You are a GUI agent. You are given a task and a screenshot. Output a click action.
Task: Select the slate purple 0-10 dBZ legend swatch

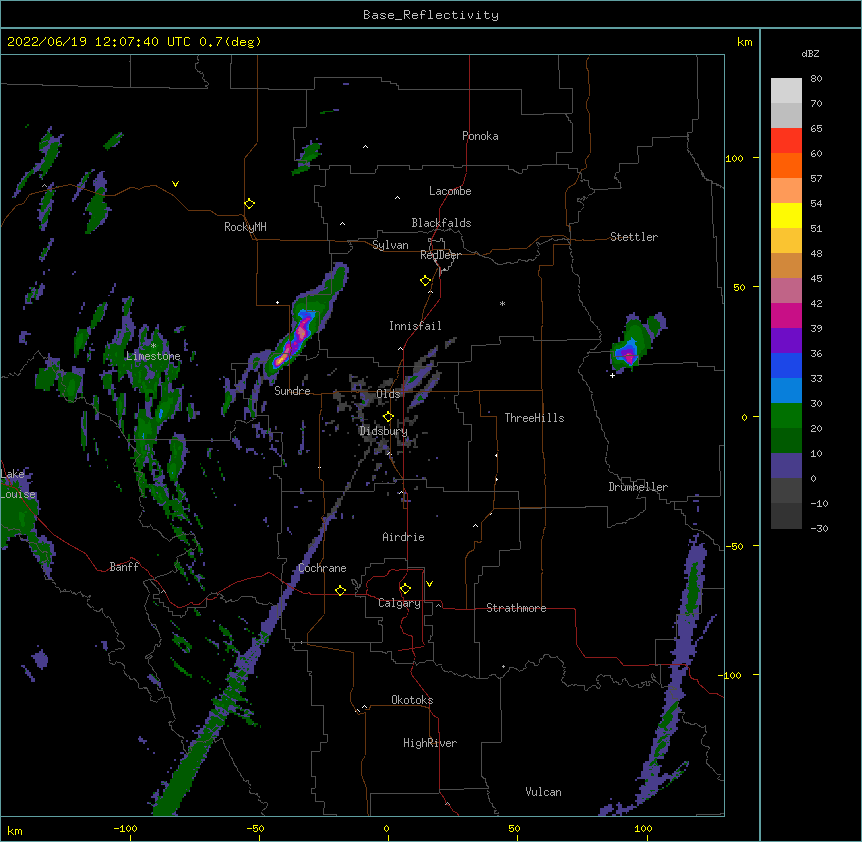(x=786, y=466)
